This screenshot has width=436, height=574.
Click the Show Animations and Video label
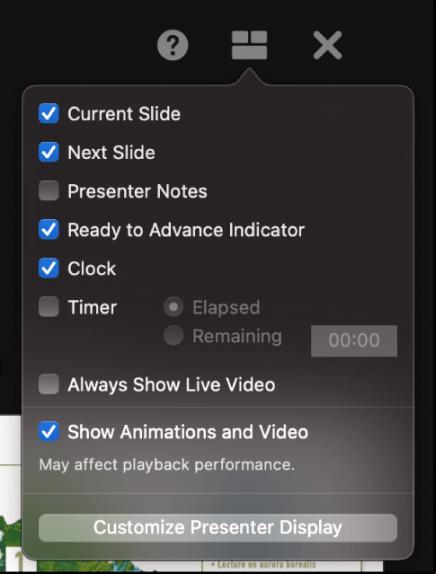(188, 432)
